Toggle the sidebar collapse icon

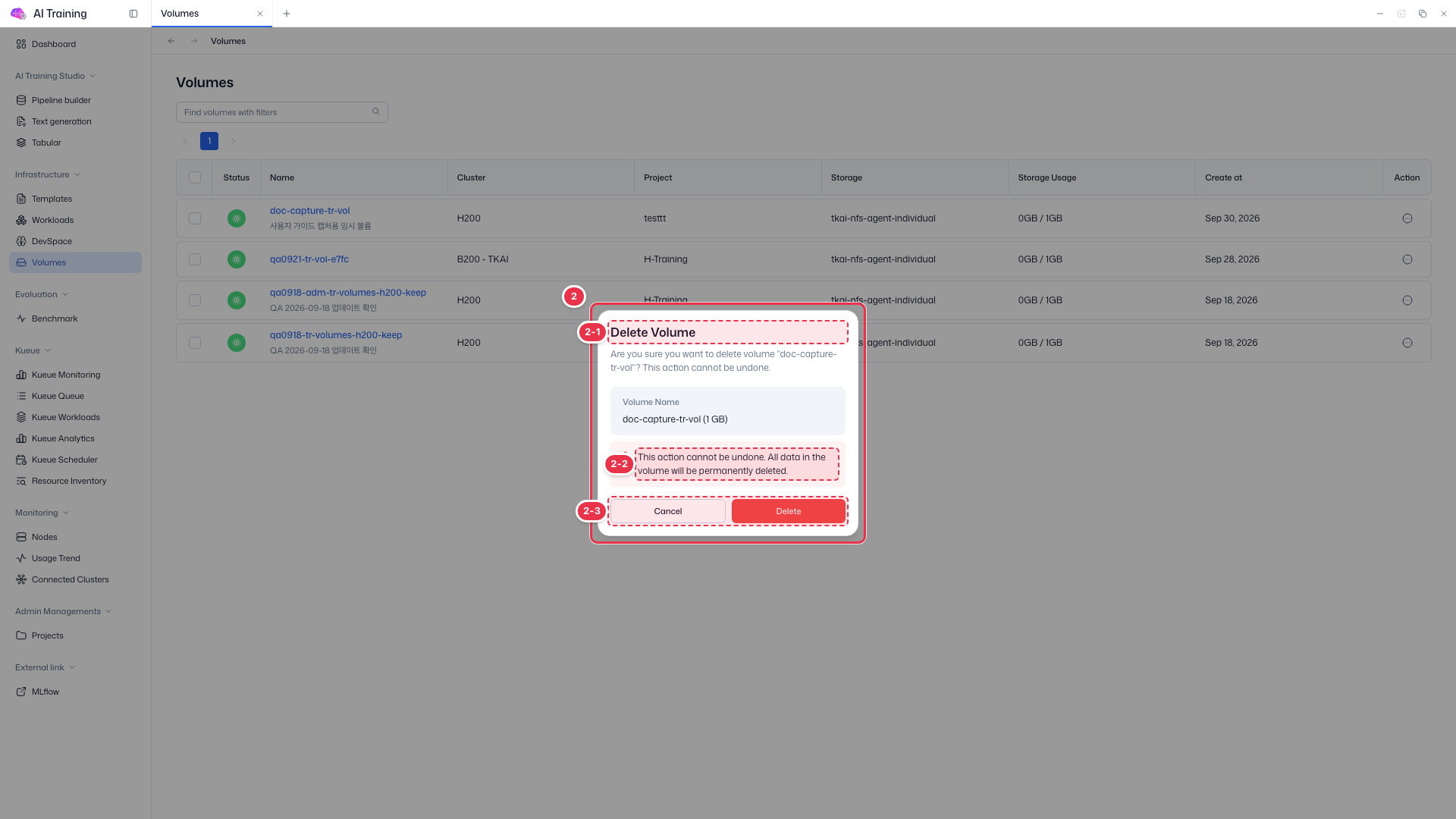(133, 14)
